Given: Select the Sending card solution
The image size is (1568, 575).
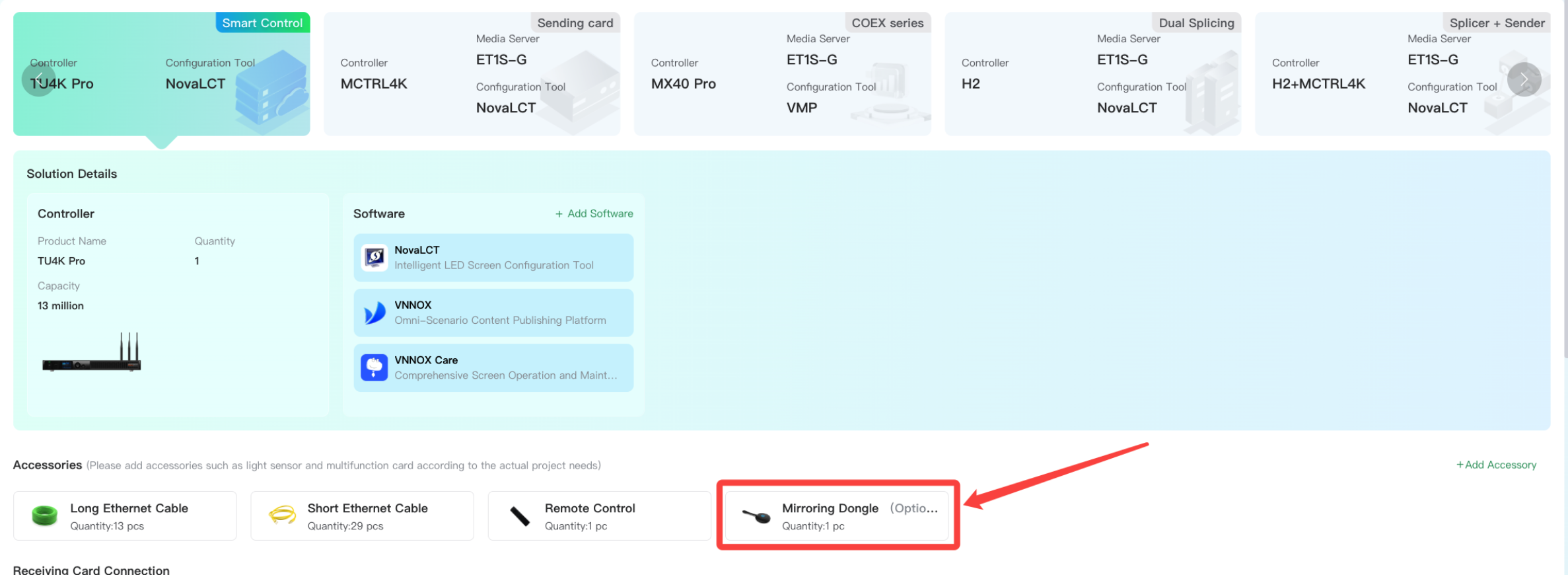Looking at the screenshot, I should click(472, 74).
